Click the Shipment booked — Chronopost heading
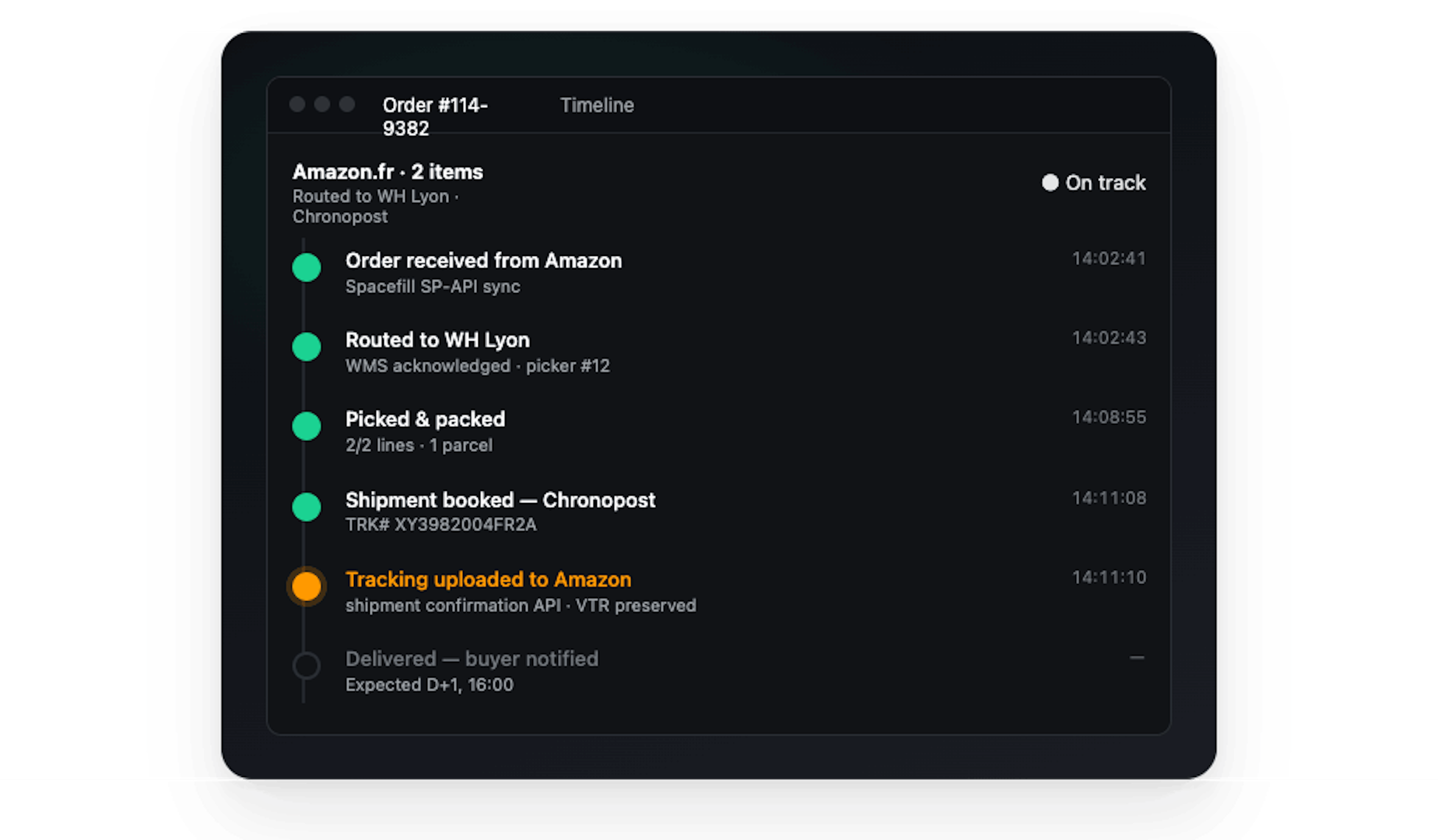 point(500,500)
